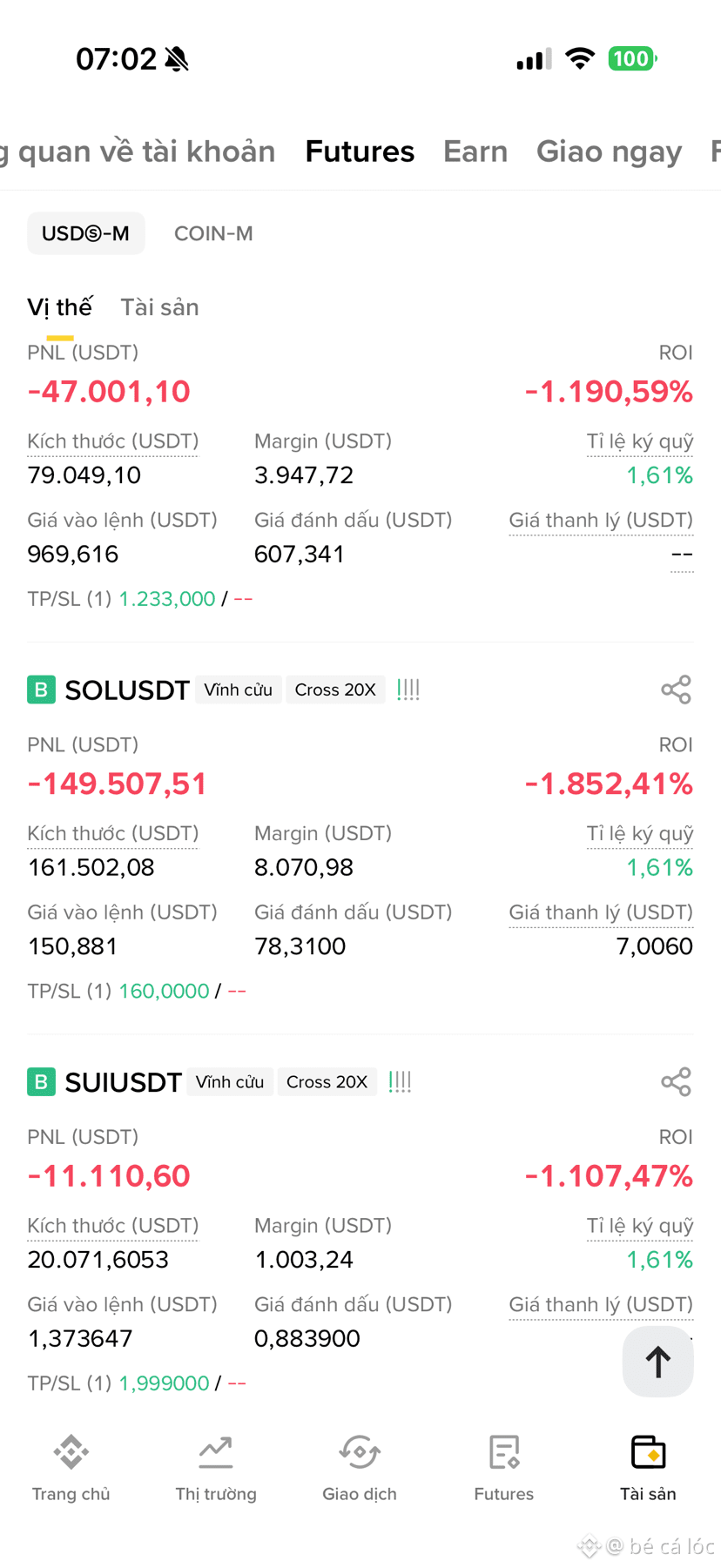Screen dimensions: 721x1568
Task: Open SOLUSDT pair title
Action: click(127, 690)
